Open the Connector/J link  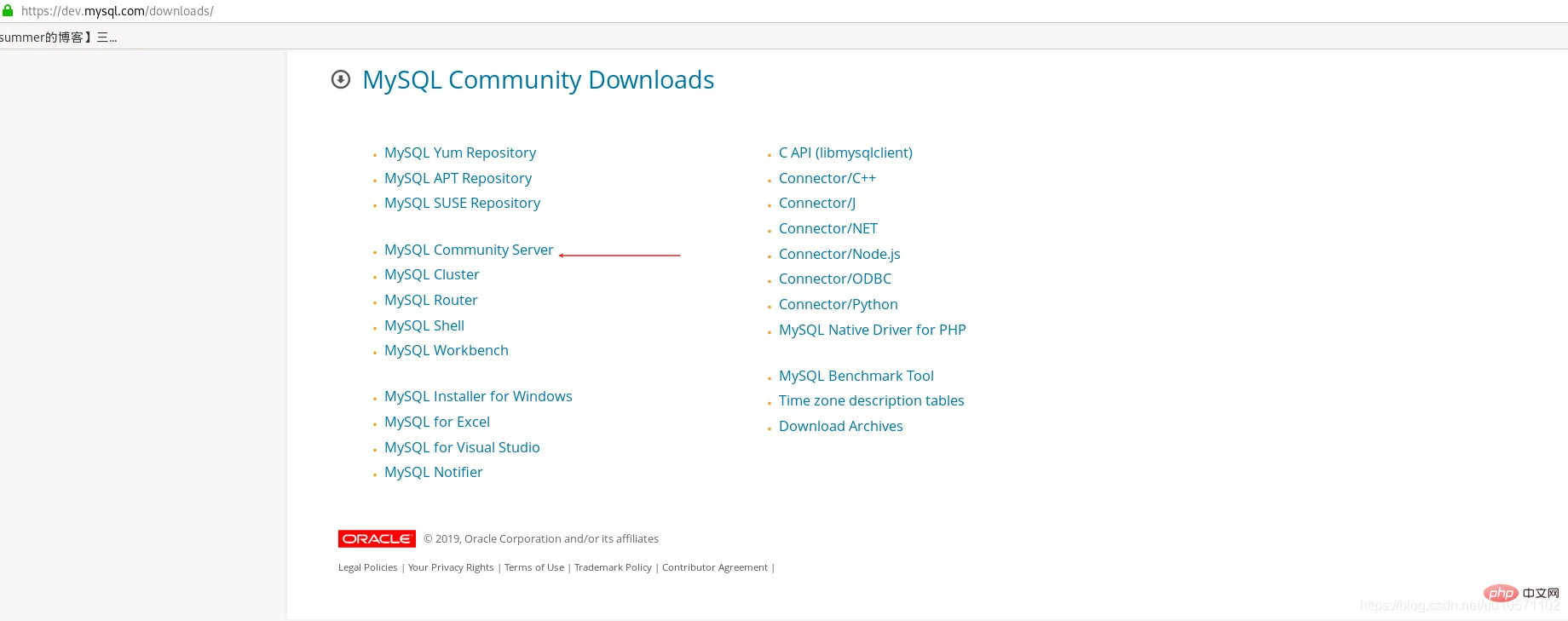coord(816,203)
